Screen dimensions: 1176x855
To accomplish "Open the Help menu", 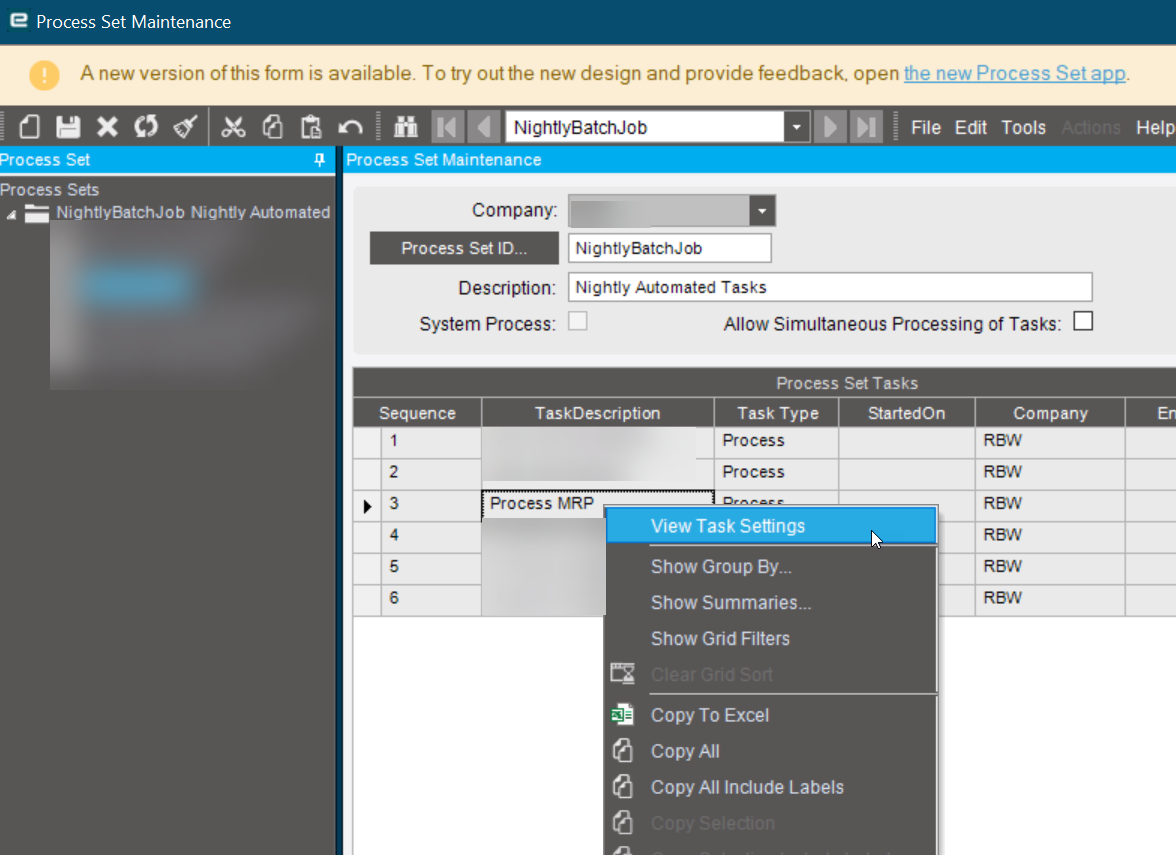I will 1155,128.
